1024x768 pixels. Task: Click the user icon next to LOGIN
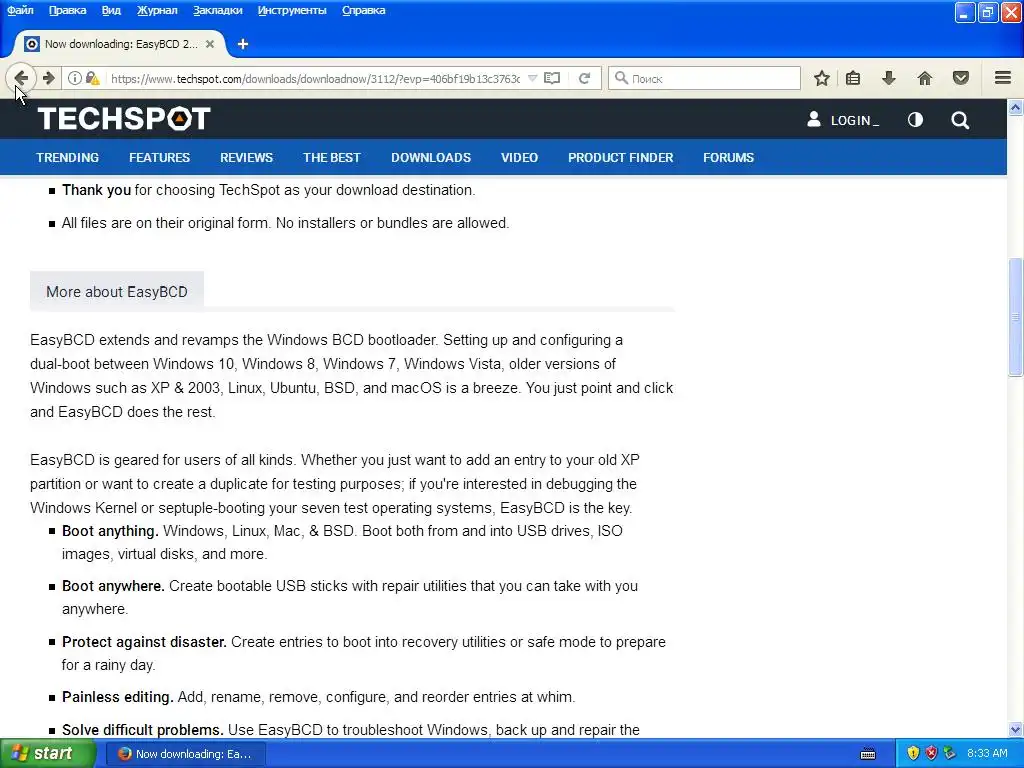(814, 119)
